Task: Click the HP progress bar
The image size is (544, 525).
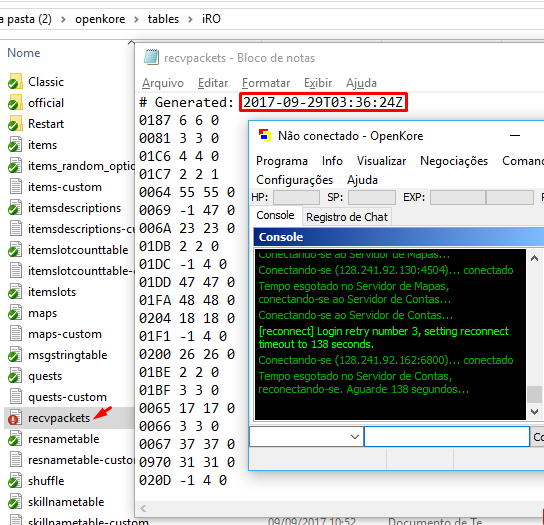Action: pyautogui.click(x=296, y=197)
